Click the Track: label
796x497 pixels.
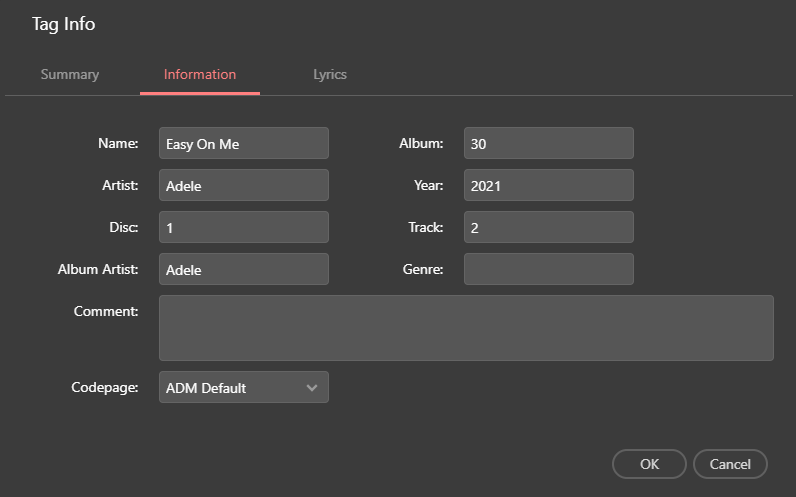426,227
